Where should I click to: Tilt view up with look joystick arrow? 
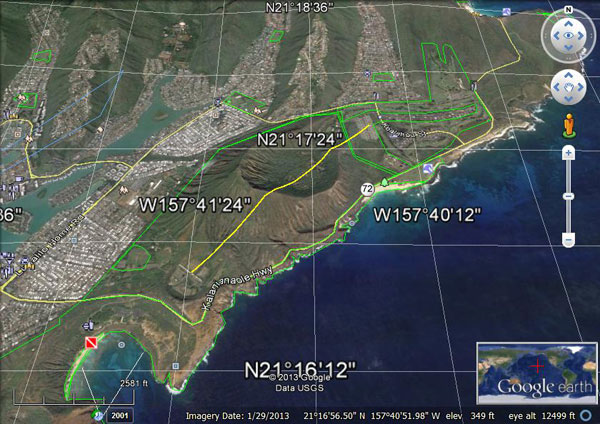coord(567,23)
